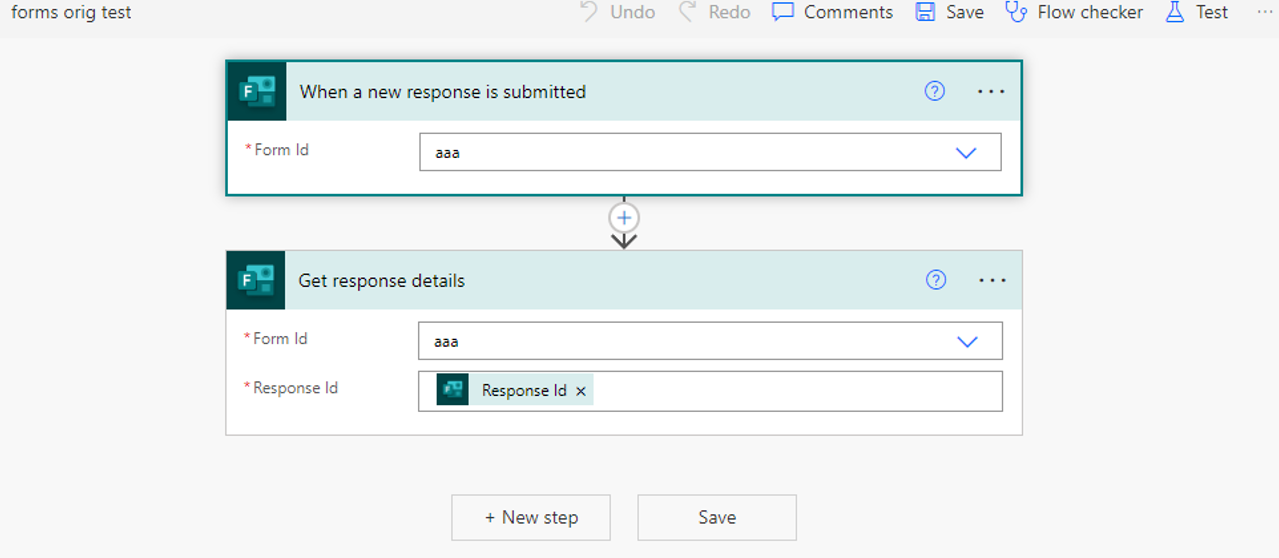Click the Undo arrow icon
The height and width of the screenshot is (558, 1279).
click(x=589, y=12)
